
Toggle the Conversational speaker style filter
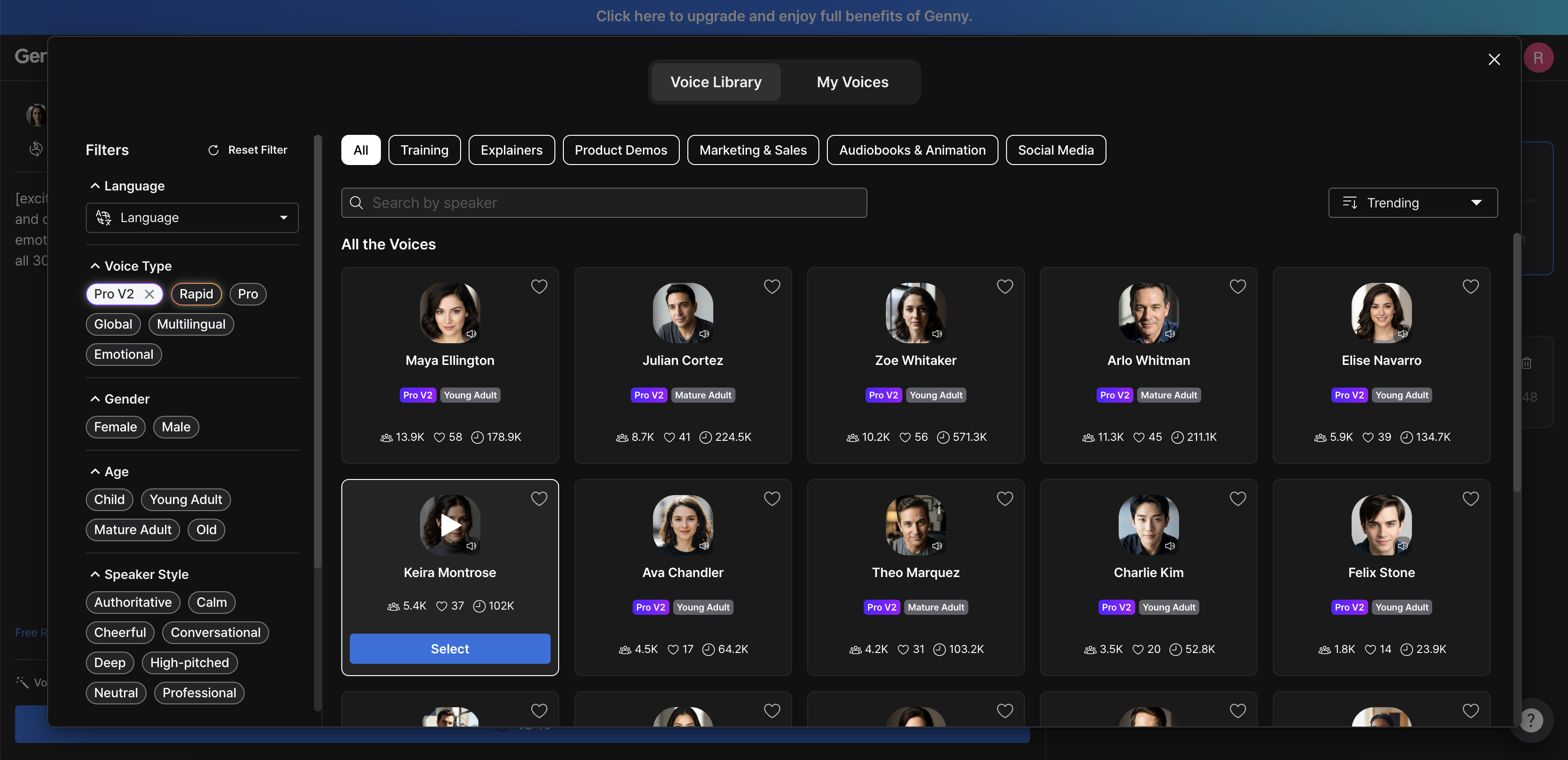click(x=215, y=632)
